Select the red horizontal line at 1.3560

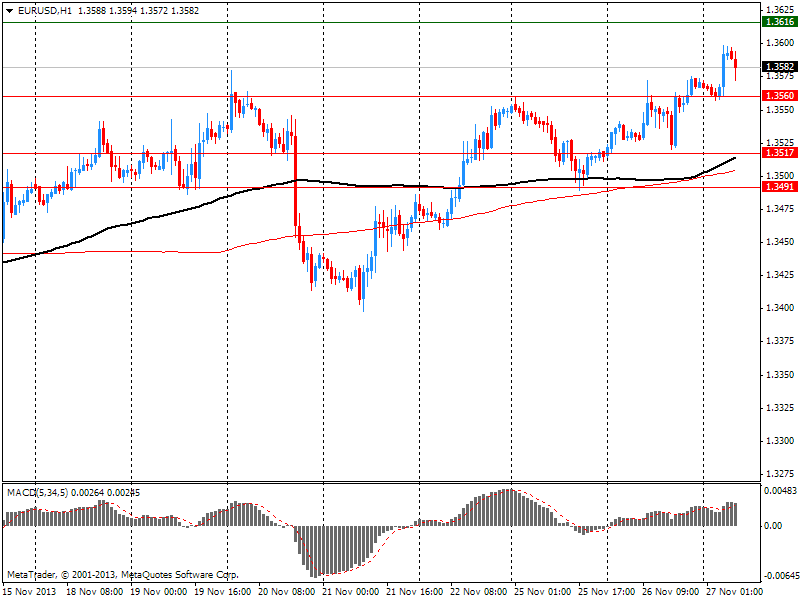tap(400, 96)
